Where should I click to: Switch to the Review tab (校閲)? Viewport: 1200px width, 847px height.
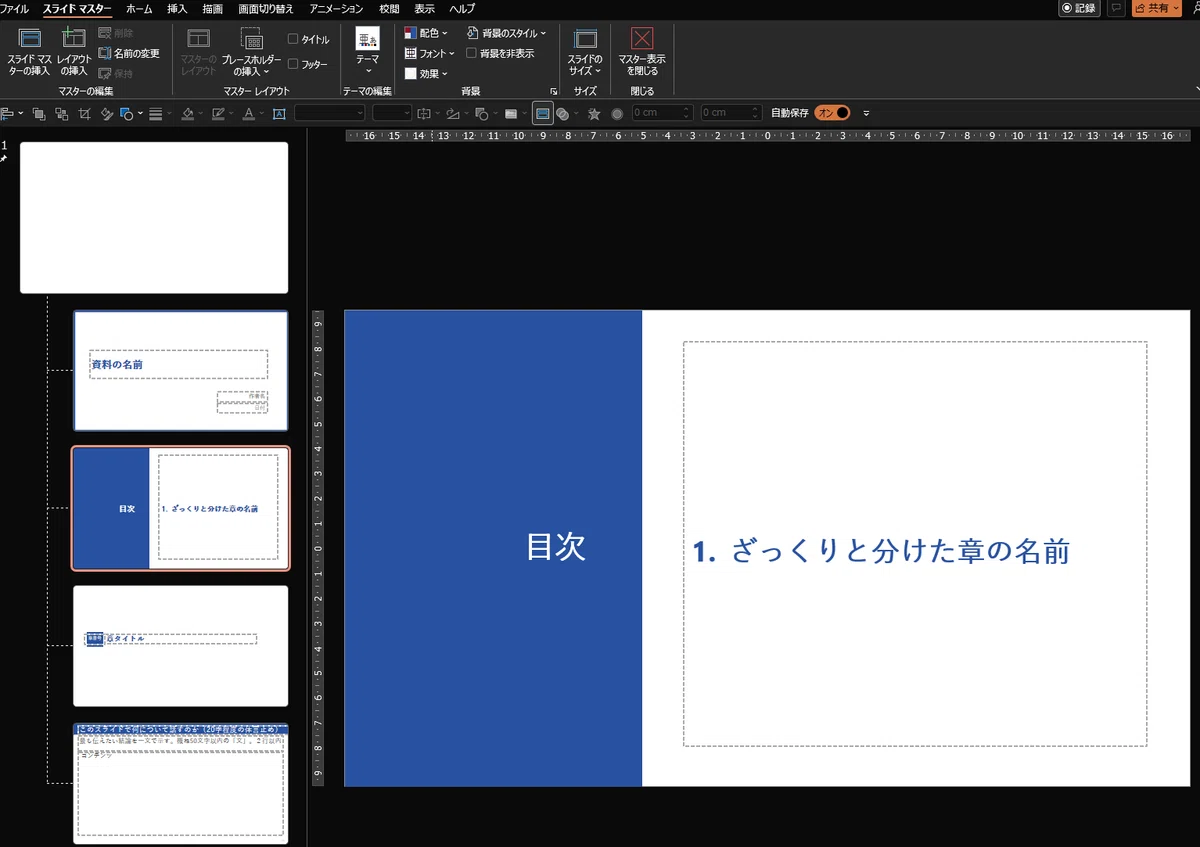[389, 8]
